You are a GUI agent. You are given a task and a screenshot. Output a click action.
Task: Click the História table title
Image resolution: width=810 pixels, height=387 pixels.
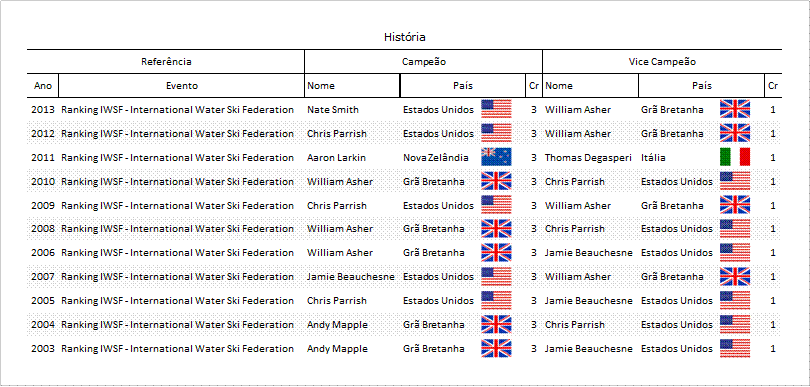[x=404, y=37]
